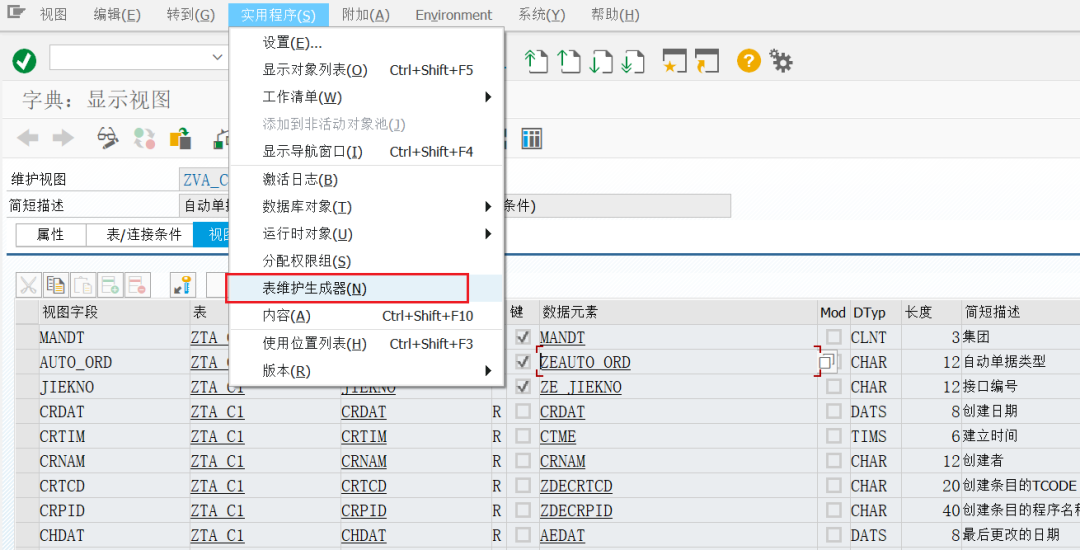
Task: Open the orange question mark Help icon
Action: [749, 61]
